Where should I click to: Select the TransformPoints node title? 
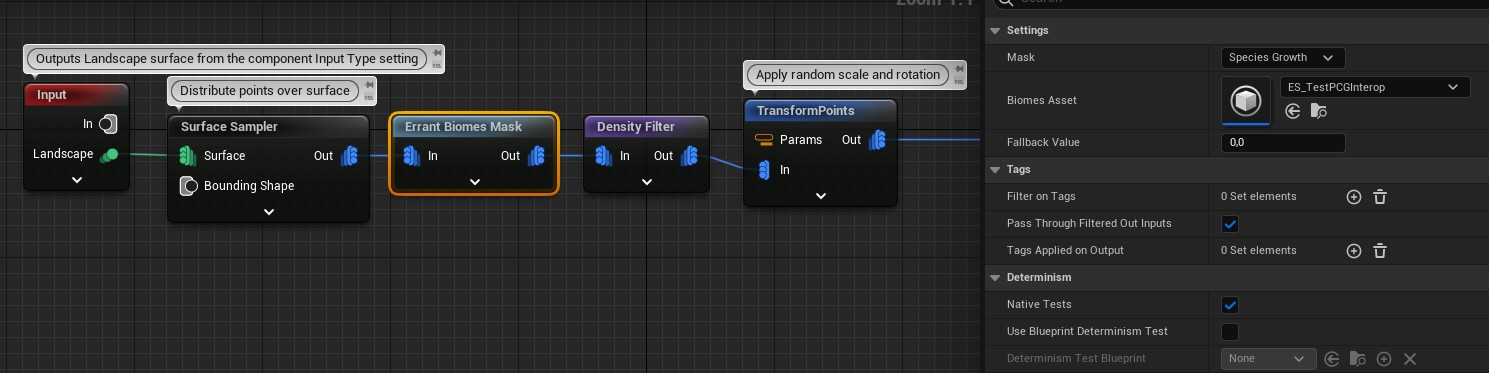[806, 111]
